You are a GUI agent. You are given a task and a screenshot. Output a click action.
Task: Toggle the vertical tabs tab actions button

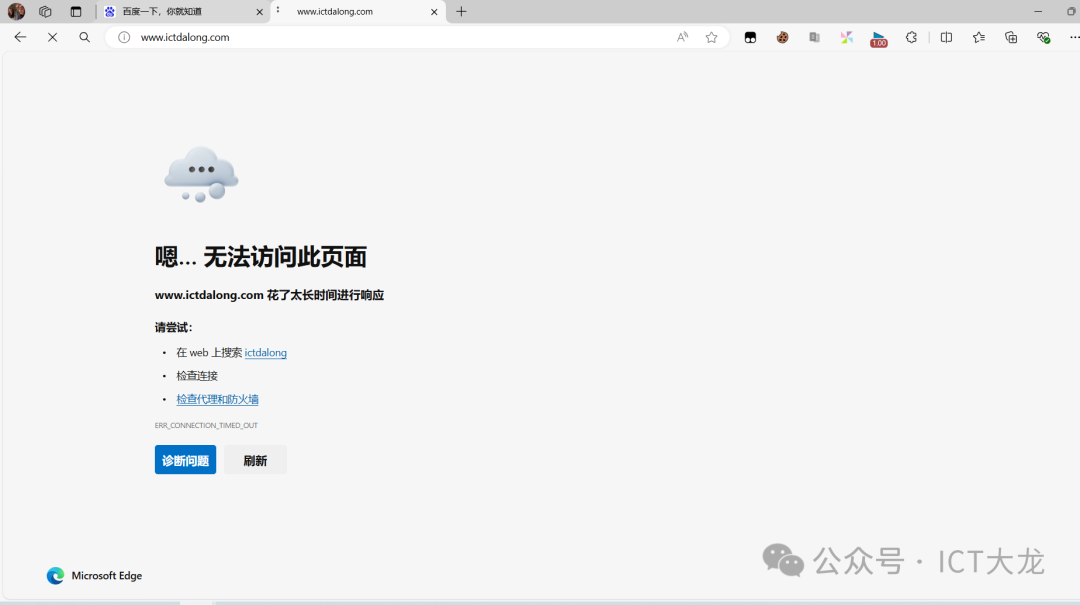(76, 12)
